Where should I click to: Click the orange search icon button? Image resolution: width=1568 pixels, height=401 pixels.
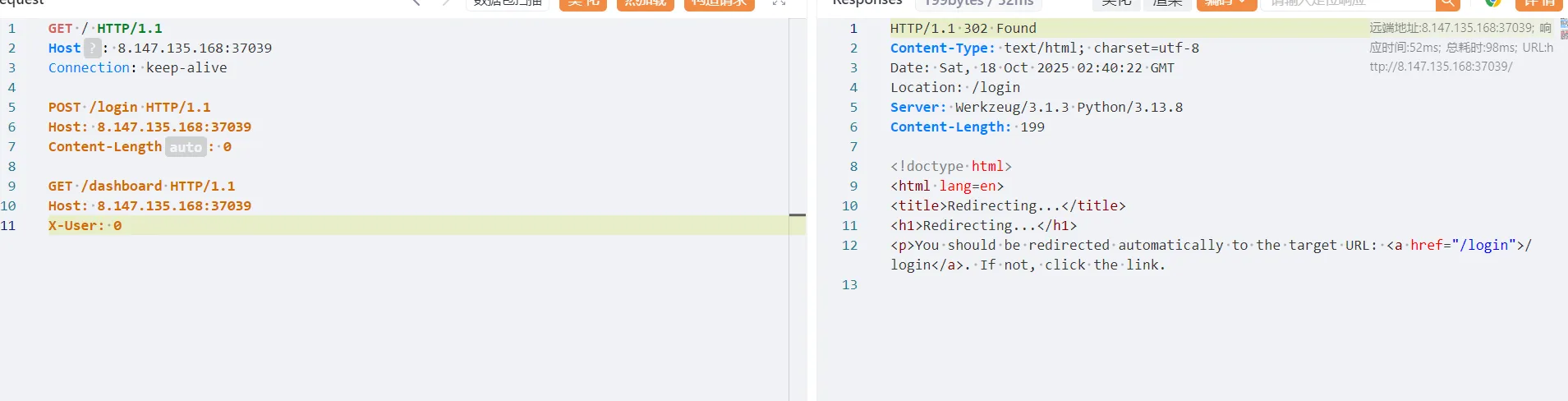click(1447, 3)
